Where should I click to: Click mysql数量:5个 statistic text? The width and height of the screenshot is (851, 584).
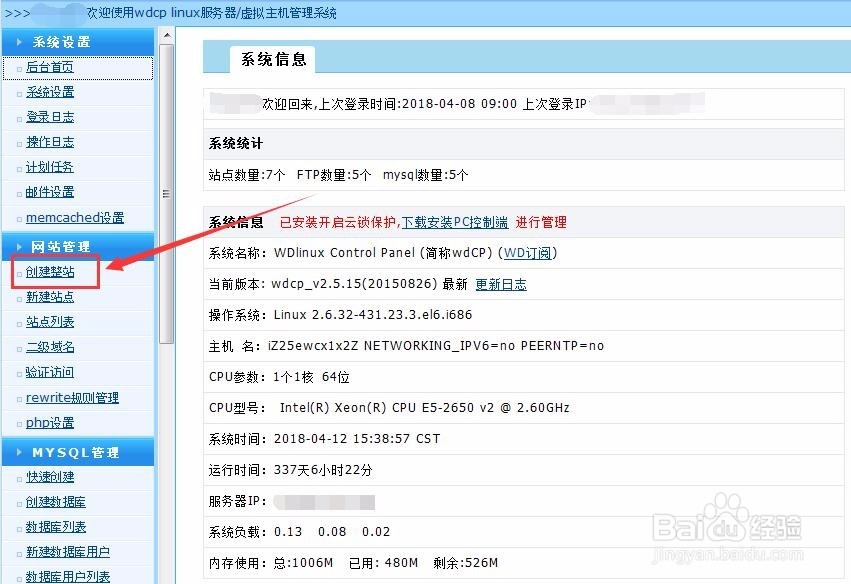(426, 175)
